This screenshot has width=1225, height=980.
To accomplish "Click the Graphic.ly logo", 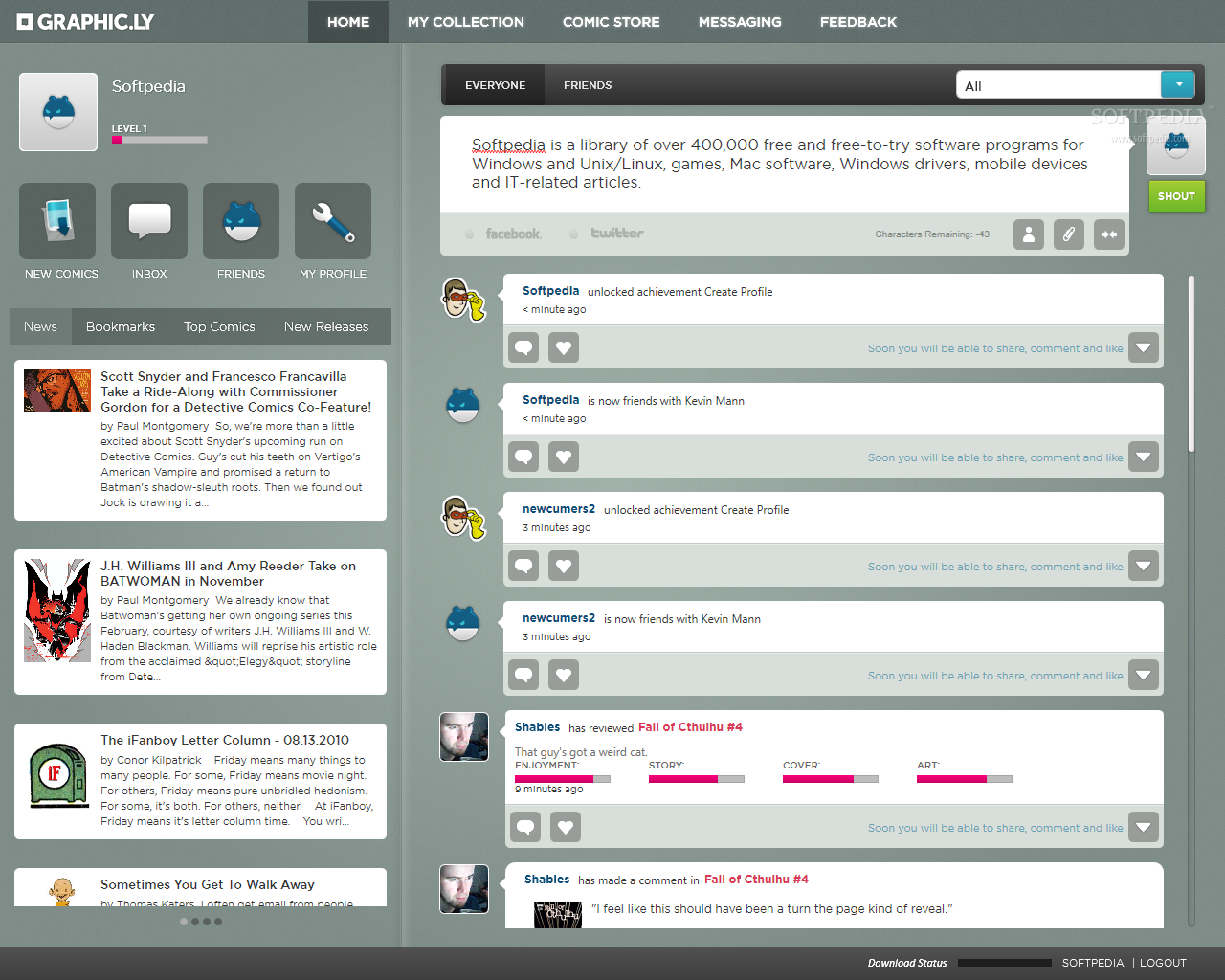I will coord(85,21).
